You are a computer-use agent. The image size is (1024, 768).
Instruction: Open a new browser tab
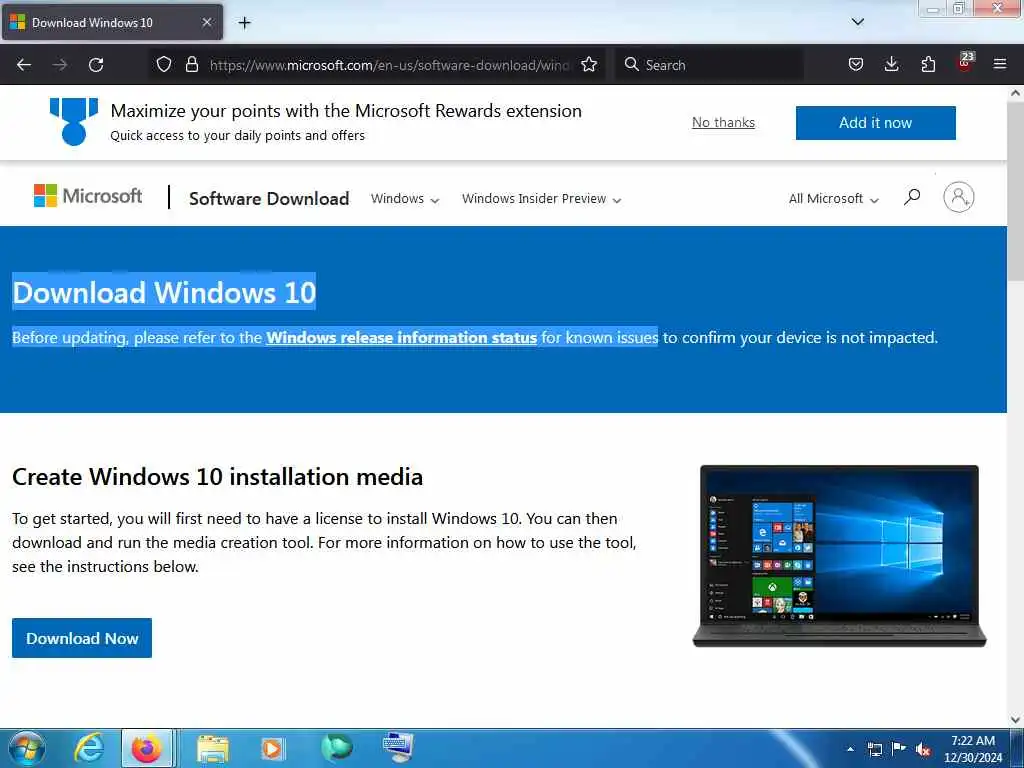coord(244,23)
